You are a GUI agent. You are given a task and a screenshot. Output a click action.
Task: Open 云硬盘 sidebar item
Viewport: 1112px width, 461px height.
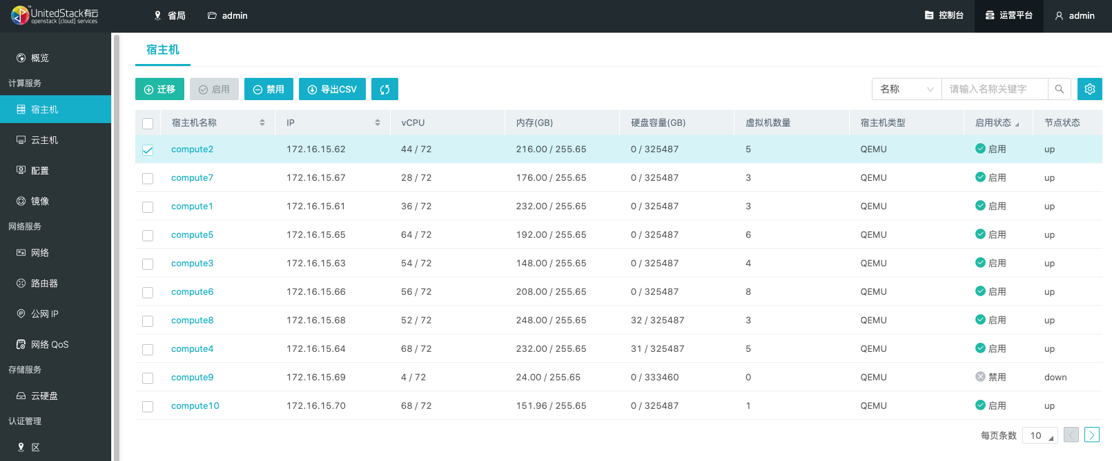[55, 396]
